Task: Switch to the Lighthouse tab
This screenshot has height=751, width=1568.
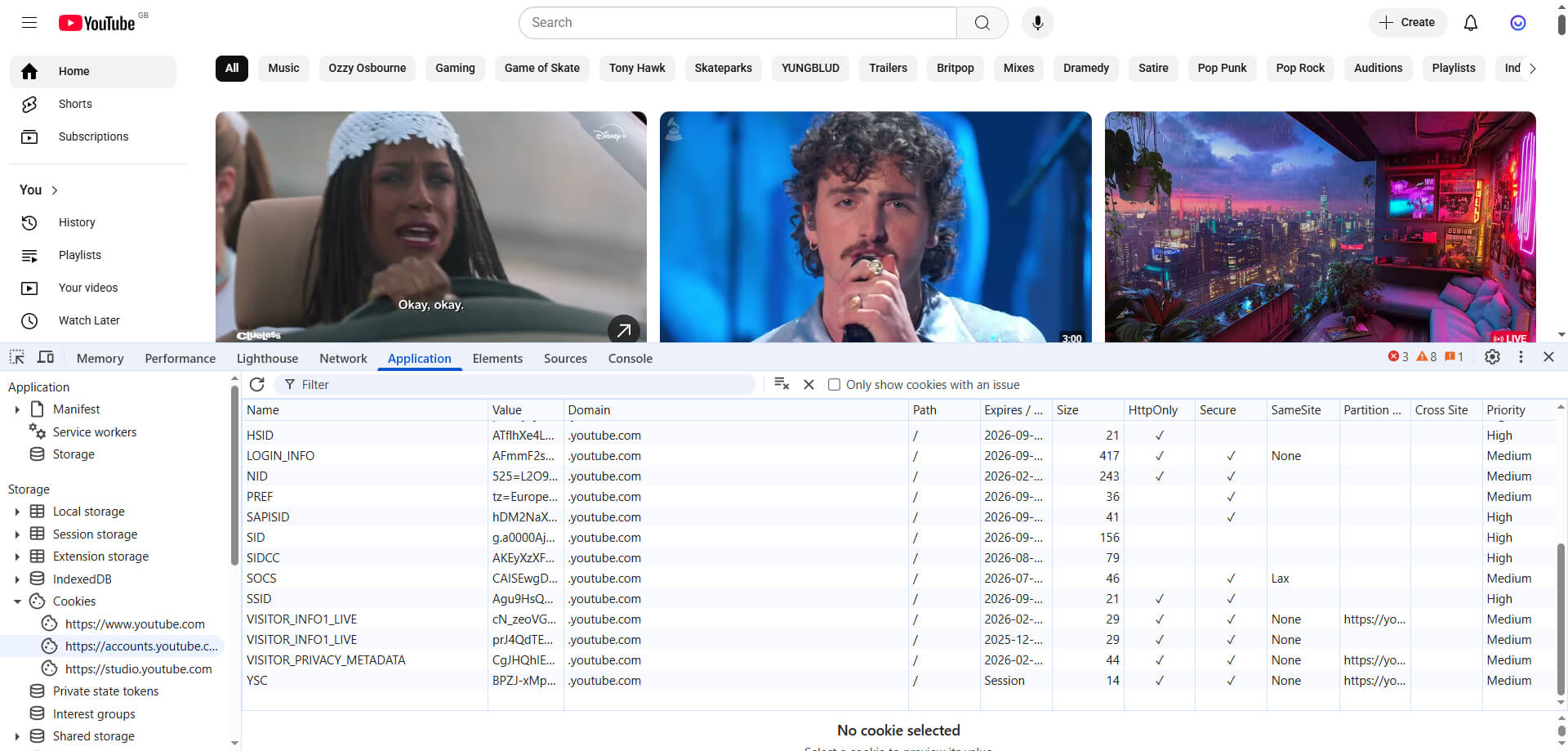Action: (267, 359)
